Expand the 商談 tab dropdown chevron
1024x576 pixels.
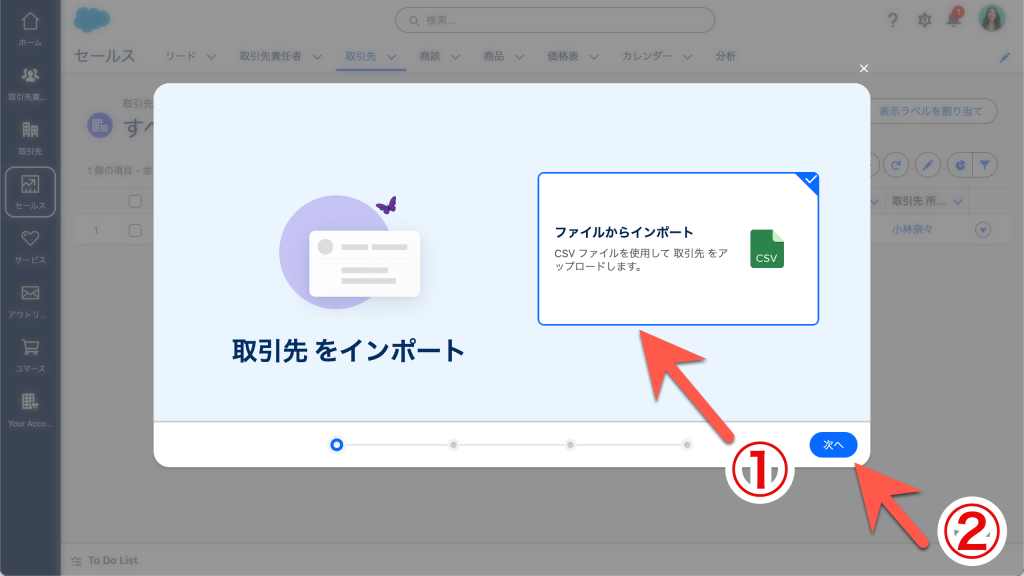tap(455, 57)
